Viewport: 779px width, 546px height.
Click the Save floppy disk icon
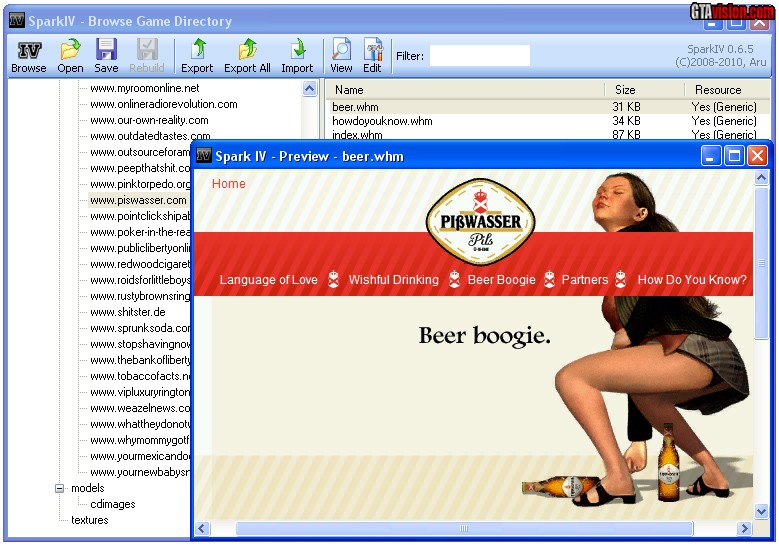pyautogui.click(x=106, y=51)
